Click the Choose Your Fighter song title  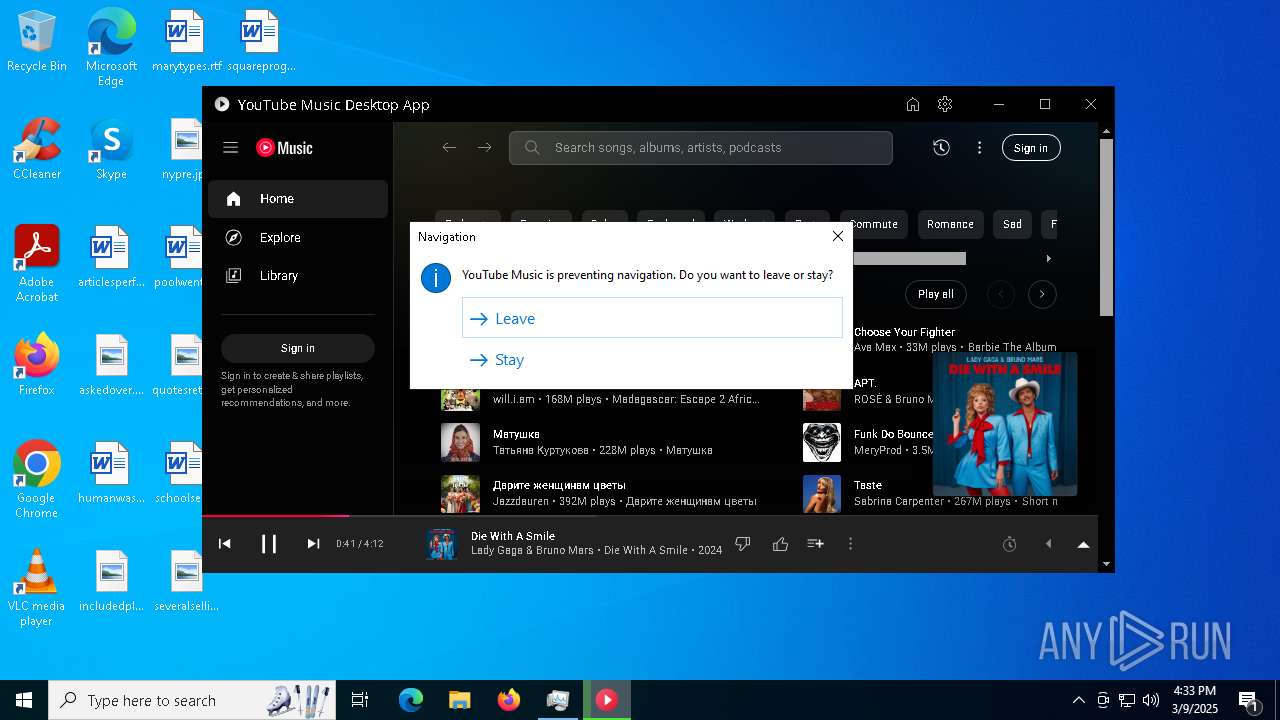[904, 332]
